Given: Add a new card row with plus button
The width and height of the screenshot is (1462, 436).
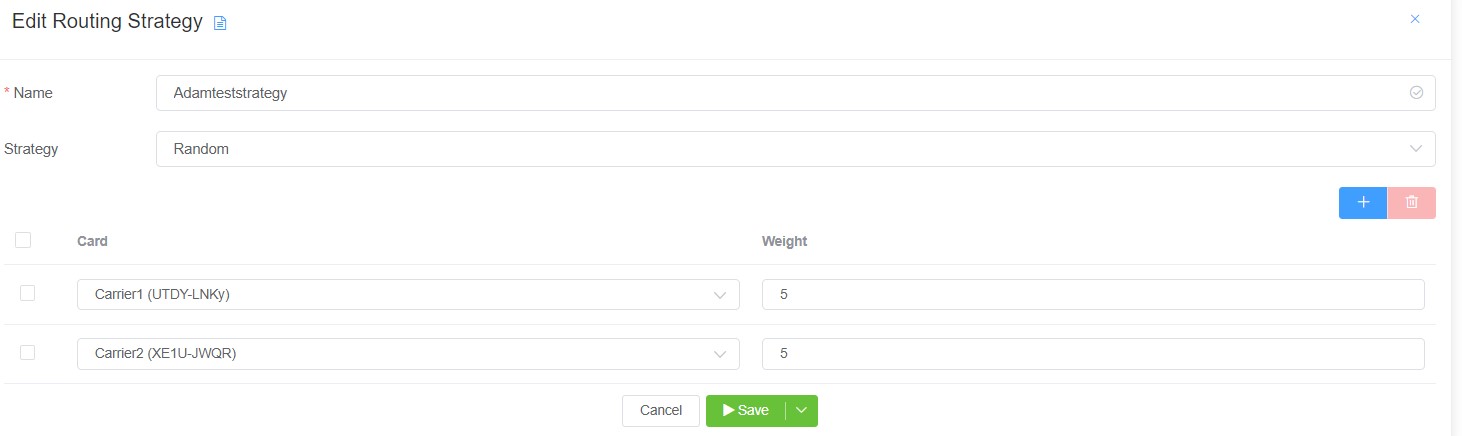Looking at the screenshot, I should click(1362, 202).
